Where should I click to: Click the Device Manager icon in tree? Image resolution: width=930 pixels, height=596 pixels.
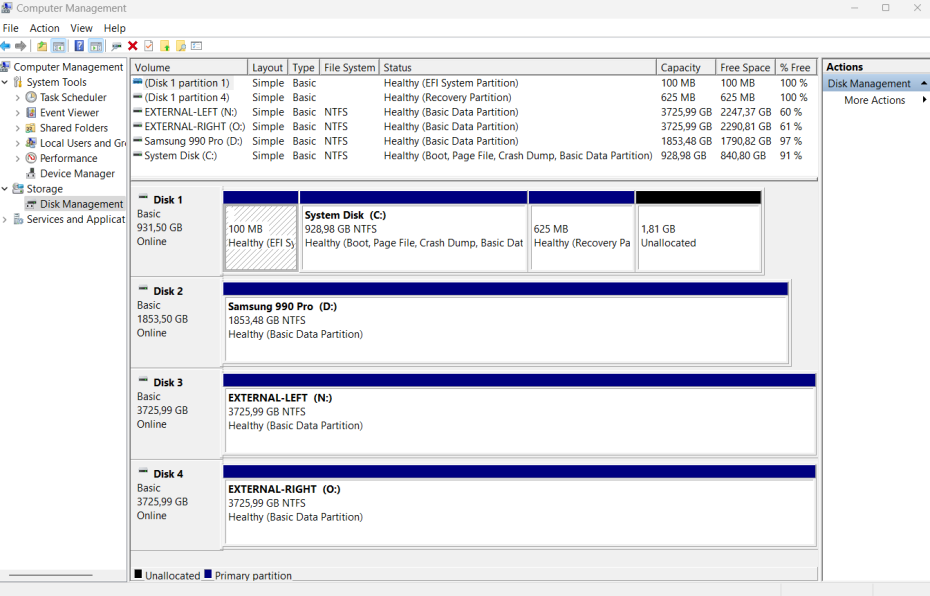[x=31, y=174]
